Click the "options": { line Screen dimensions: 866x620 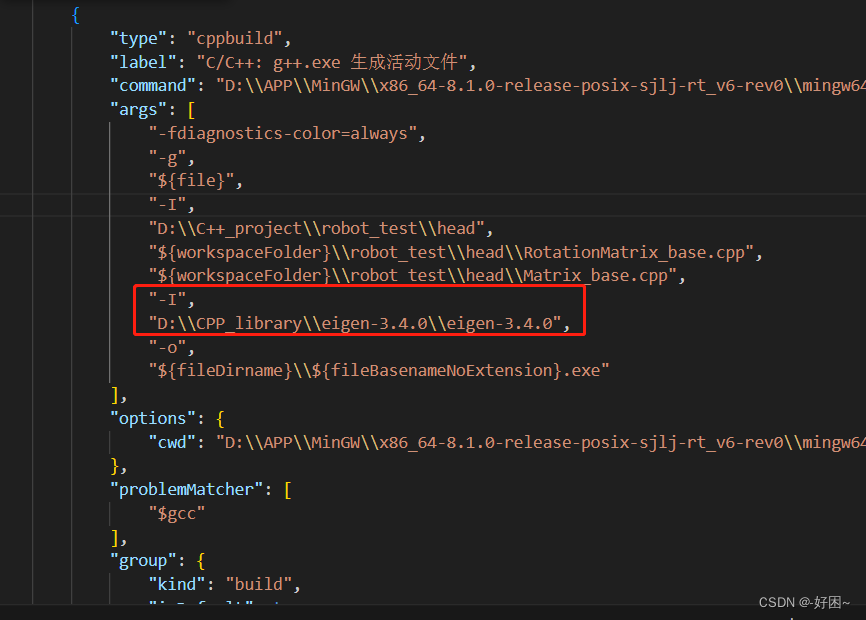coord(167,418)
